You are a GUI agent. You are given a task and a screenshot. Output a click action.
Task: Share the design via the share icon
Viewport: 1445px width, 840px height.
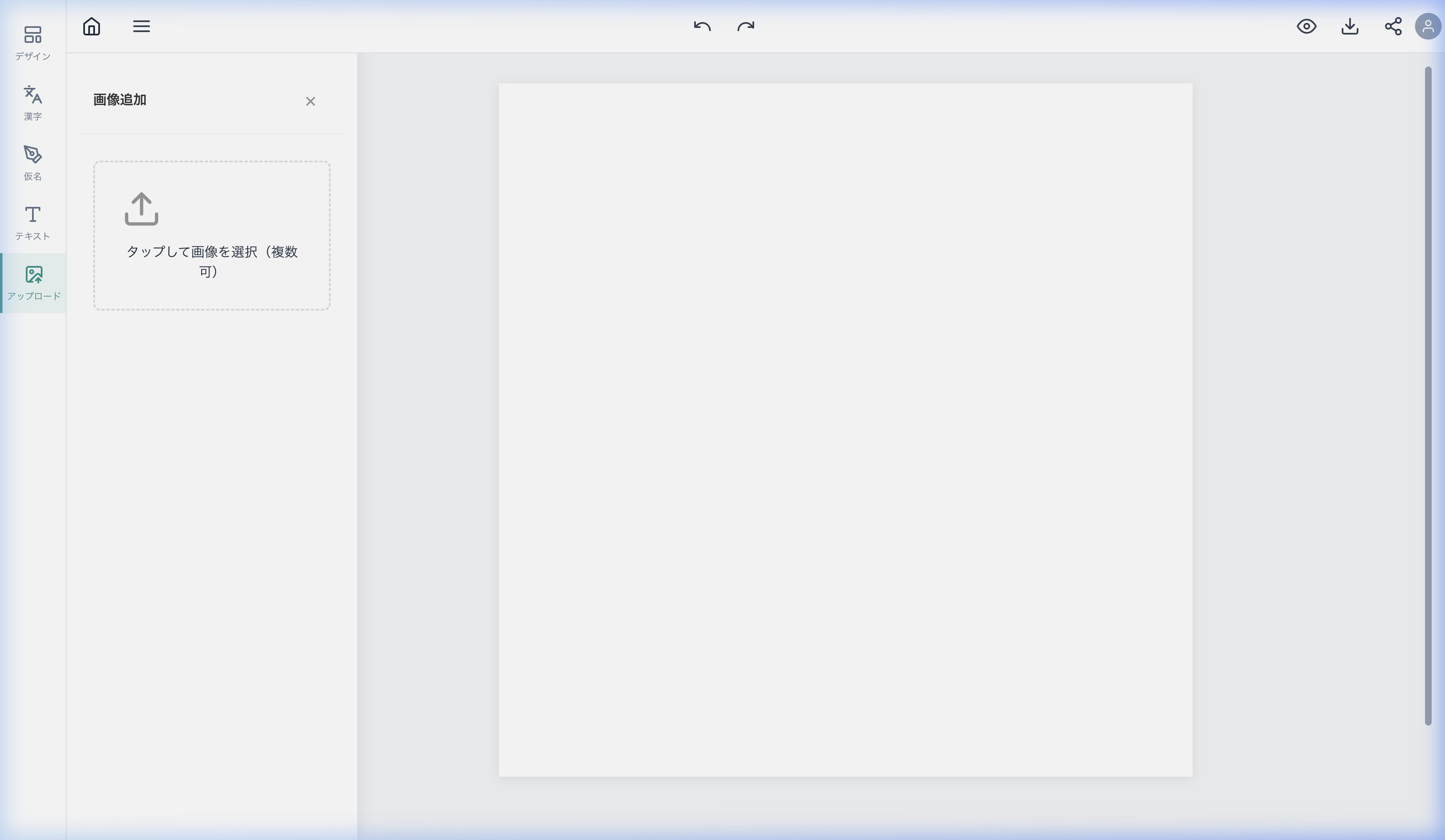[x=1393, y=26]
